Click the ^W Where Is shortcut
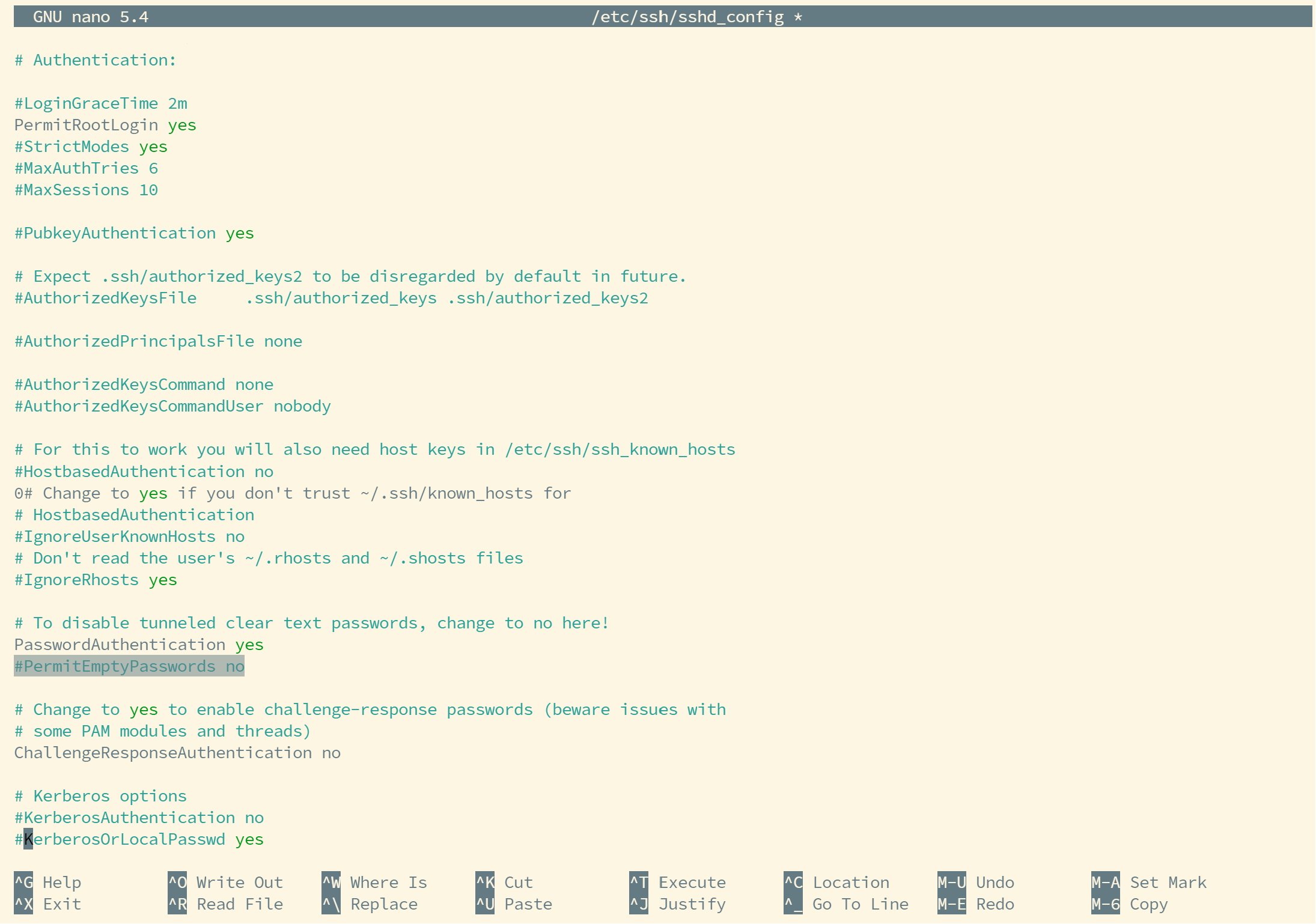The image size is (1316, 924). (375, 883)
